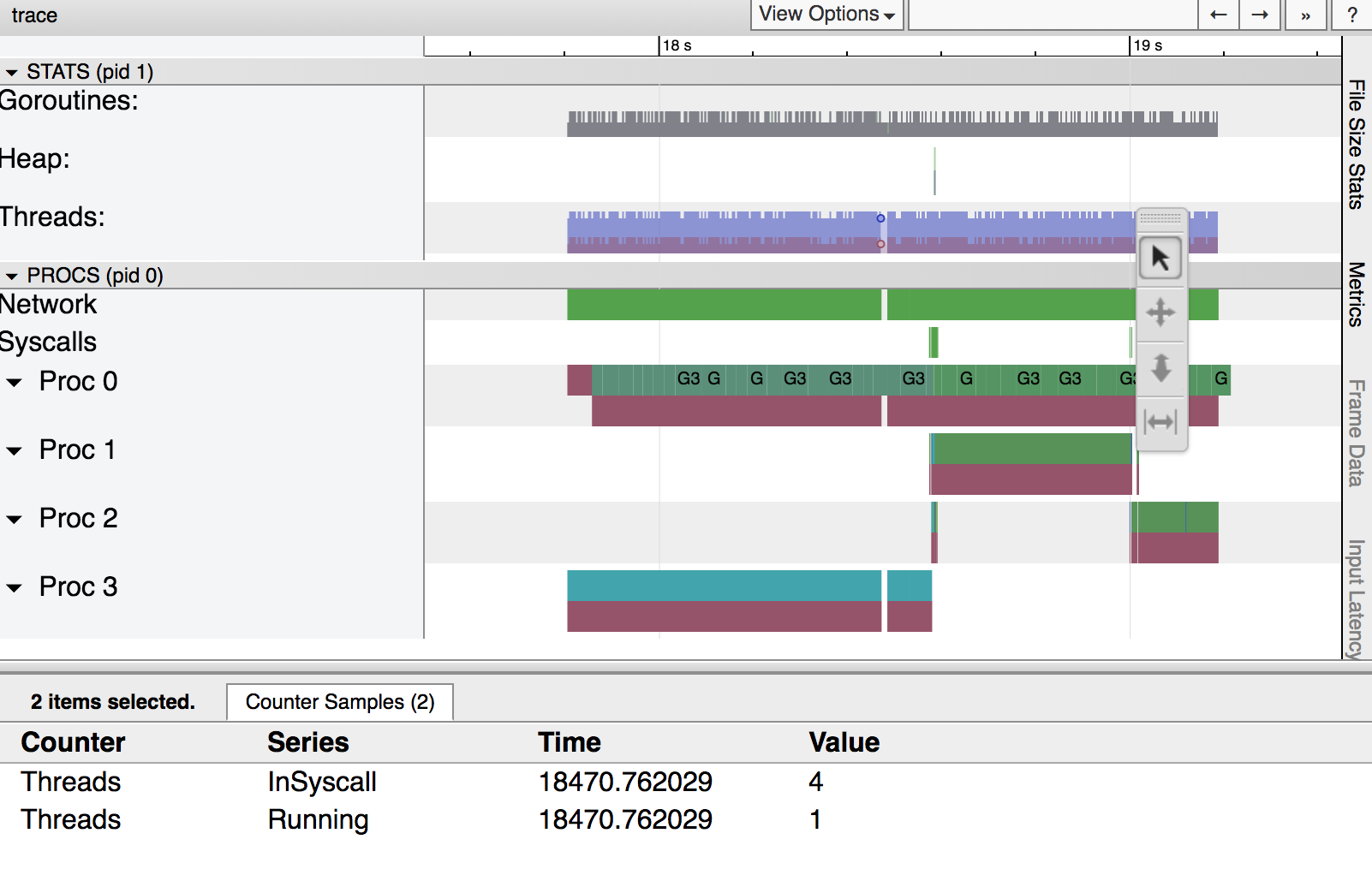Click the right arrow navigation button
This screenshot has width=1372, height=875.
click(x=1260, y=15)
